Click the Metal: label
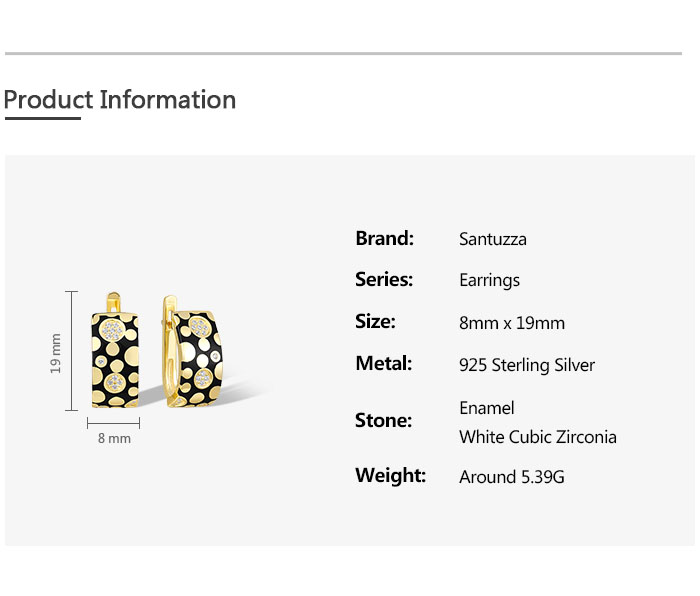This screenshot has height=596, width=700. [383, 363]
